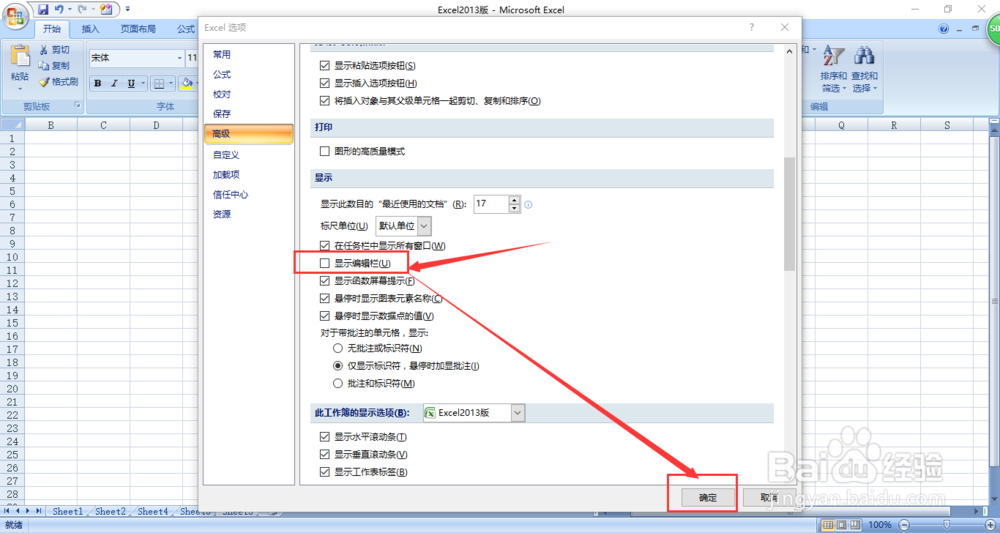The height and width of the screenshot is (533, 1000).
Task: Toggle 悬停时显示图表元素名称 checkbox
Action: pos(325,298)
